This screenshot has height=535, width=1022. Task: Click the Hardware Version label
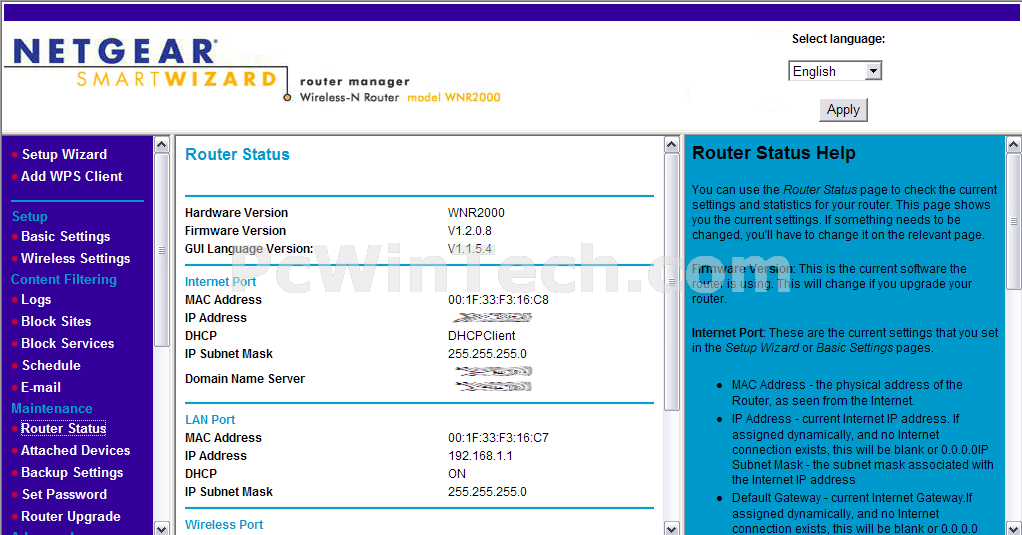237,213
